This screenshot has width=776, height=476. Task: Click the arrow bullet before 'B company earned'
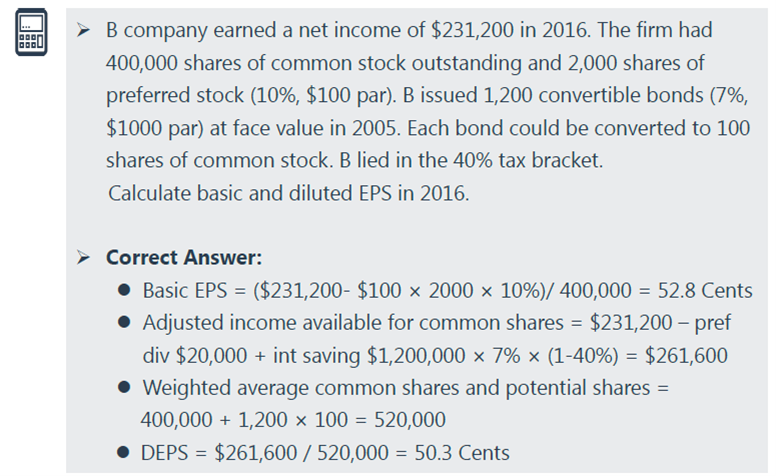point(83,31)
